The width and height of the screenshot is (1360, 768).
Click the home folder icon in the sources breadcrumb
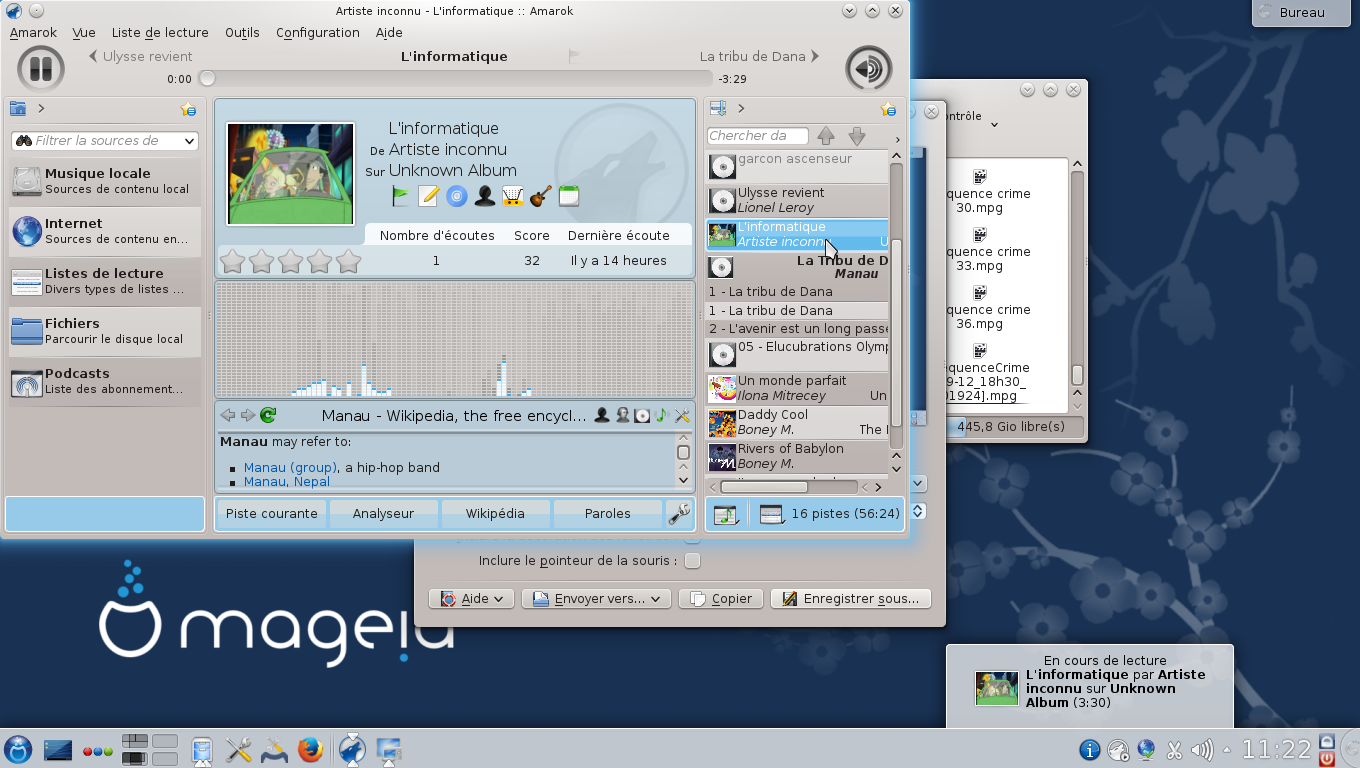[18, 108]
